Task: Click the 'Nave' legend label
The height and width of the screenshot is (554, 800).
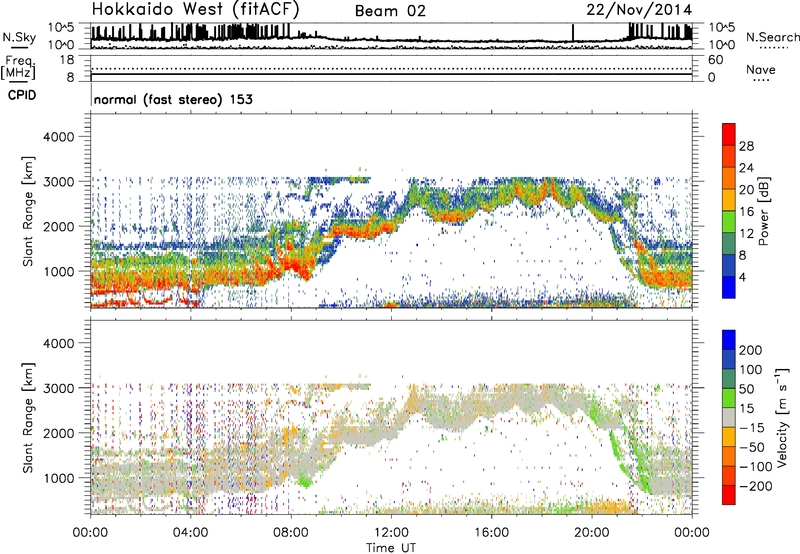Action: (x=761, y=69)
